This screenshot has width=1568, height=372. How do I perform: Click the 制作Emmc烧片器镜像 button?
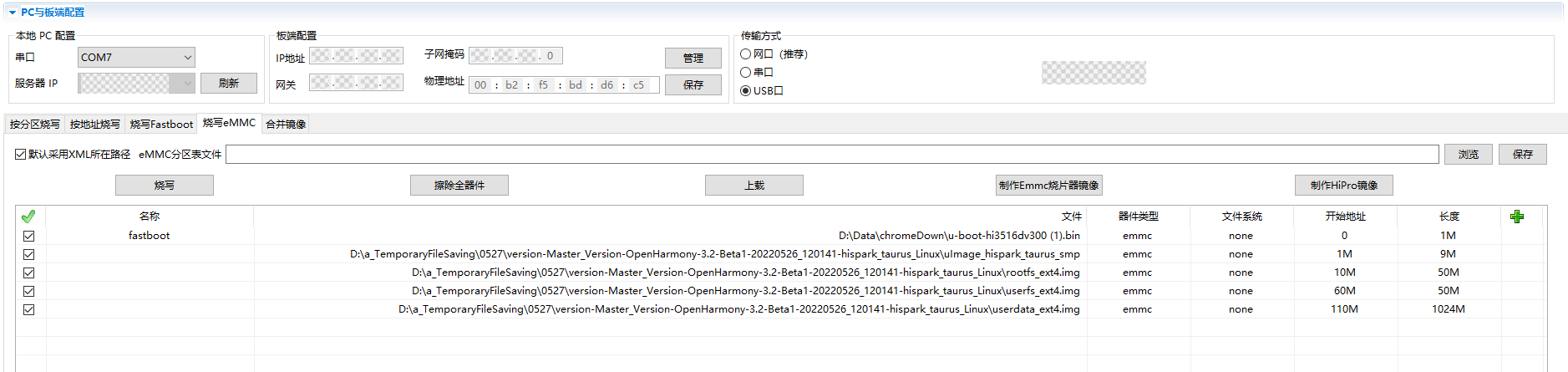[x=1048, y=185]
